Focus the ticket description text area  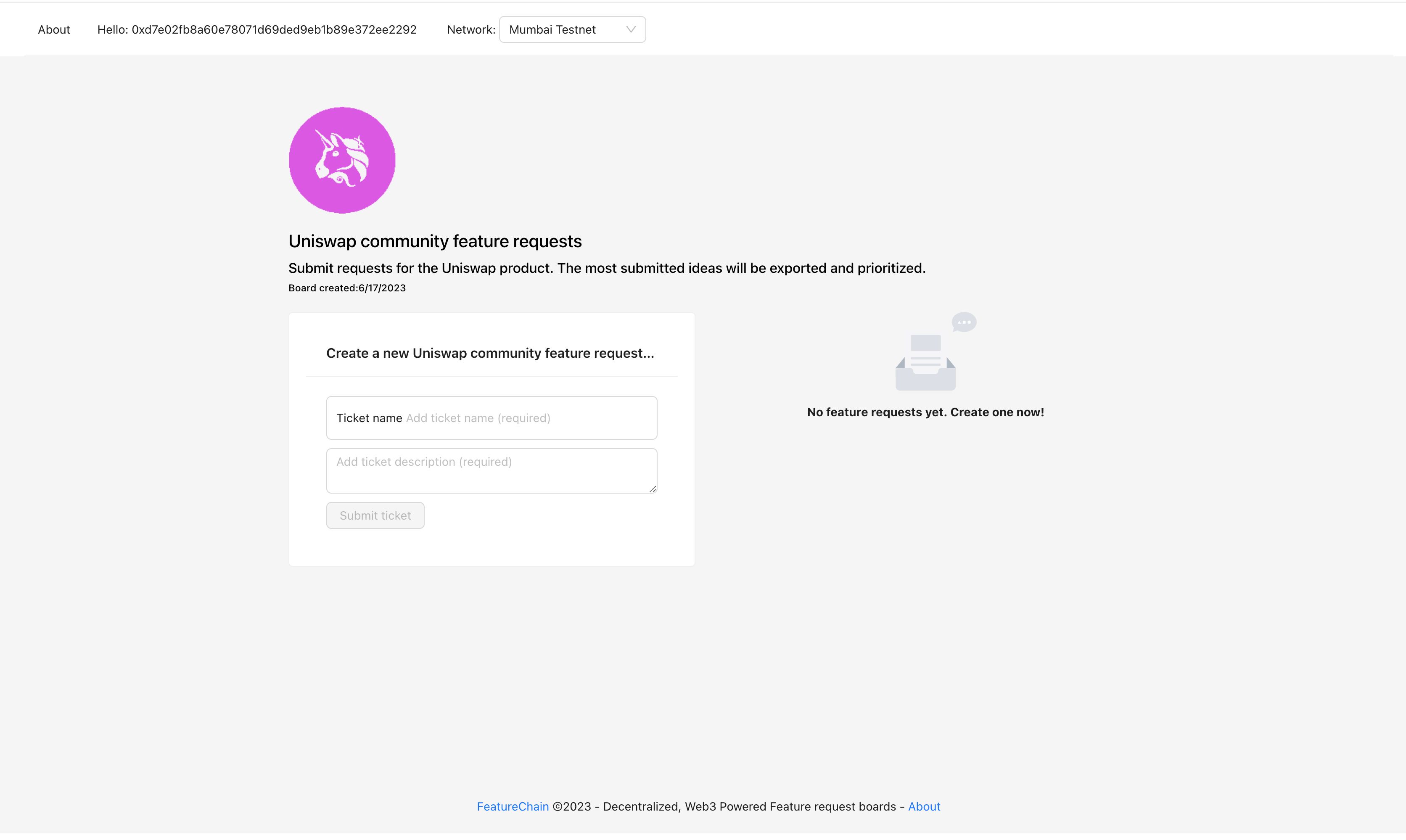point(492,471)
